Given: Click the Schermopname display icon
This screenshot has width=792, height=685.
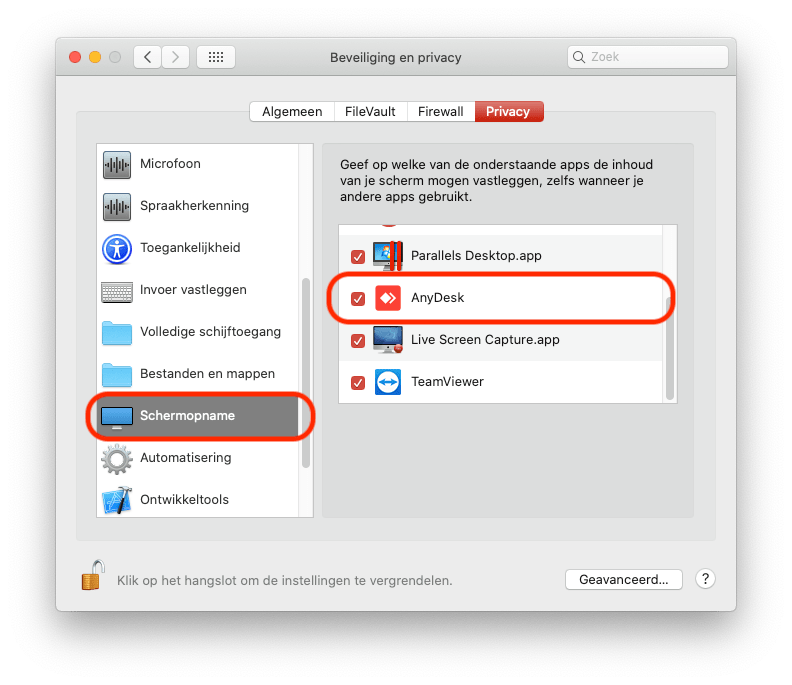Looking at the screenshot, I should (117, 417).
